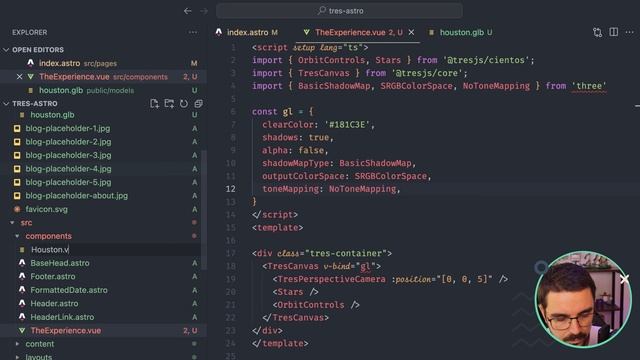Open index.astro from Open Editors list
640x360 pixels.
pos(103,63)
